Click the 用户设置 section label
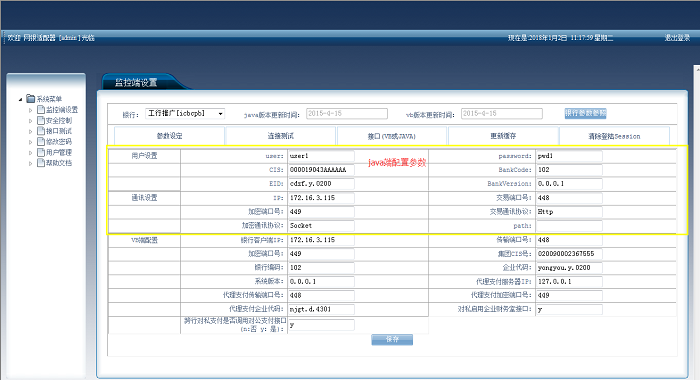Image resolution: width=700 pixels, height=380 pixels. [x=144, y=156]
